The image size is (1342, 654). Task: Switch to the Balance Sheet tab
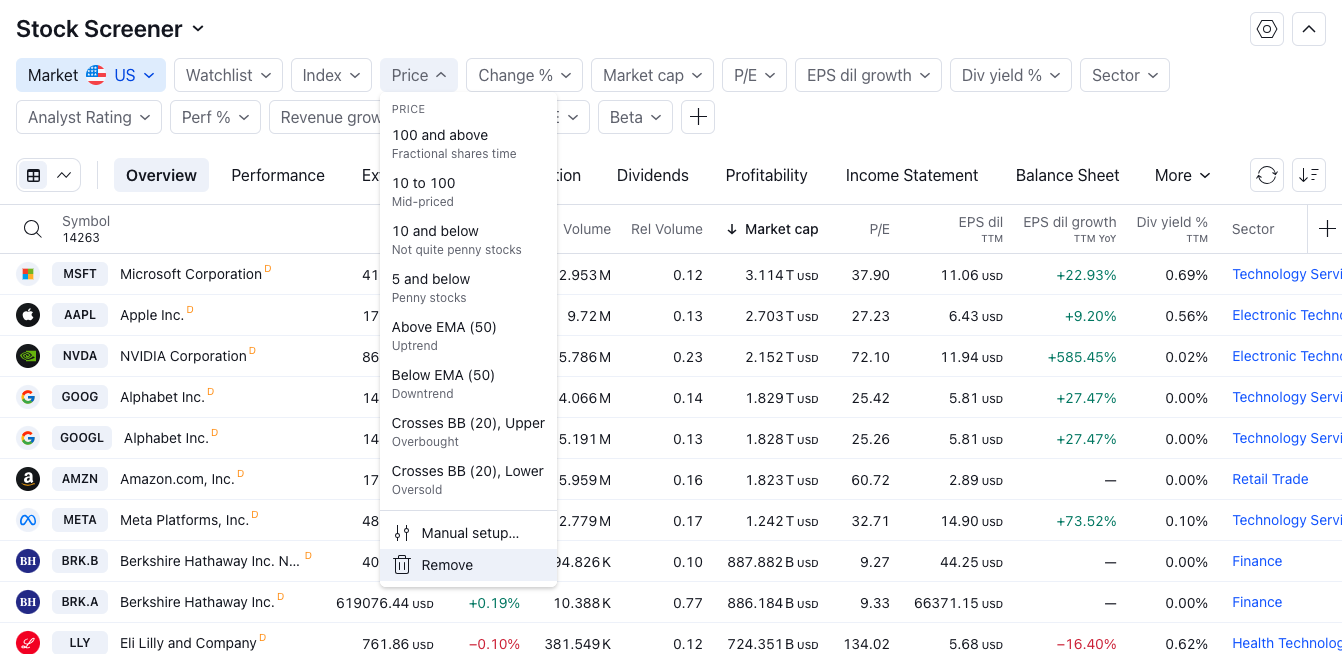(x=1068, y=175)
